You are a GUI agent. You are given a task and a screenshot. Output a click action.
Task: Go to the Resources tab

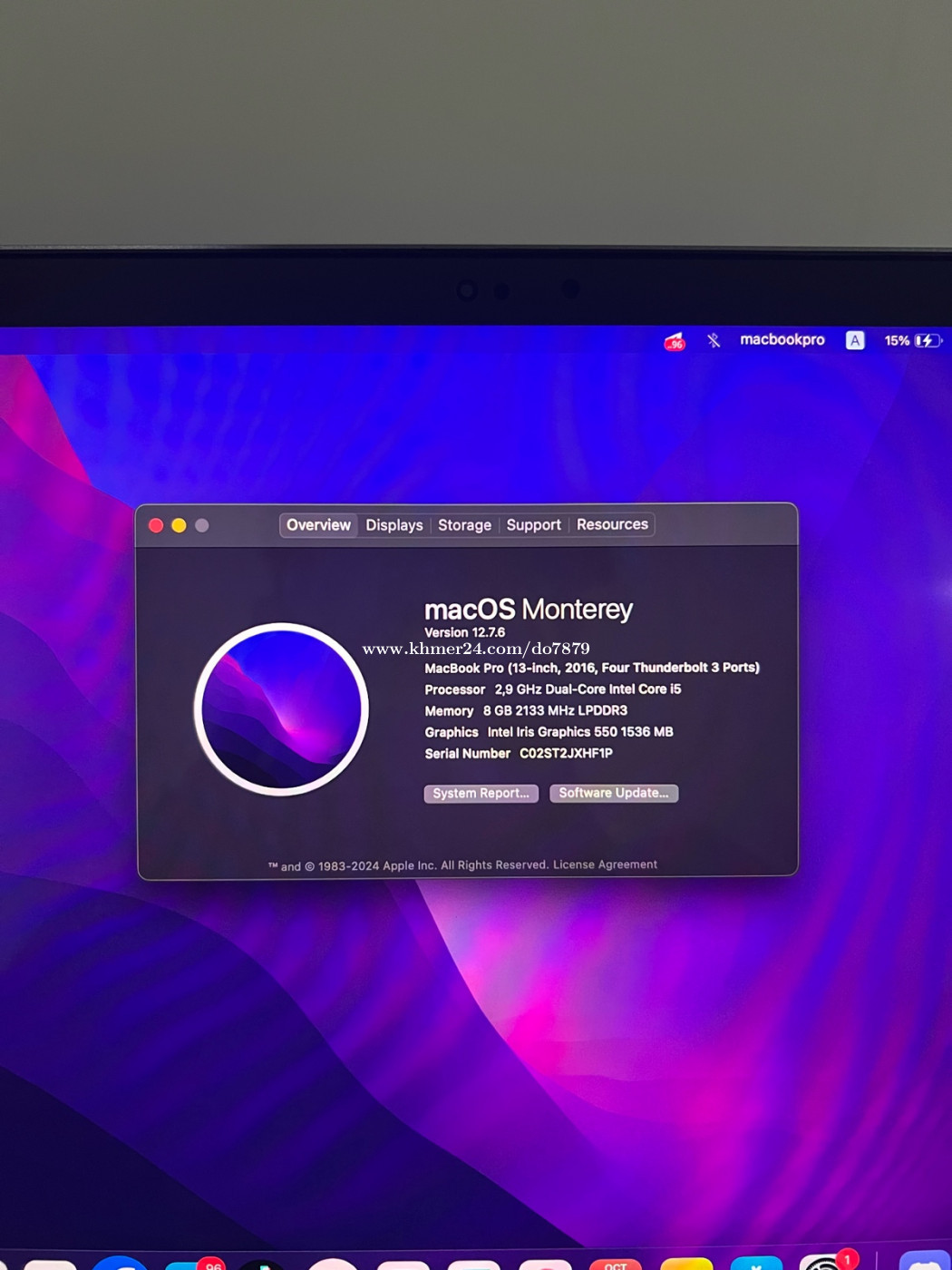[x=612, y=525]
